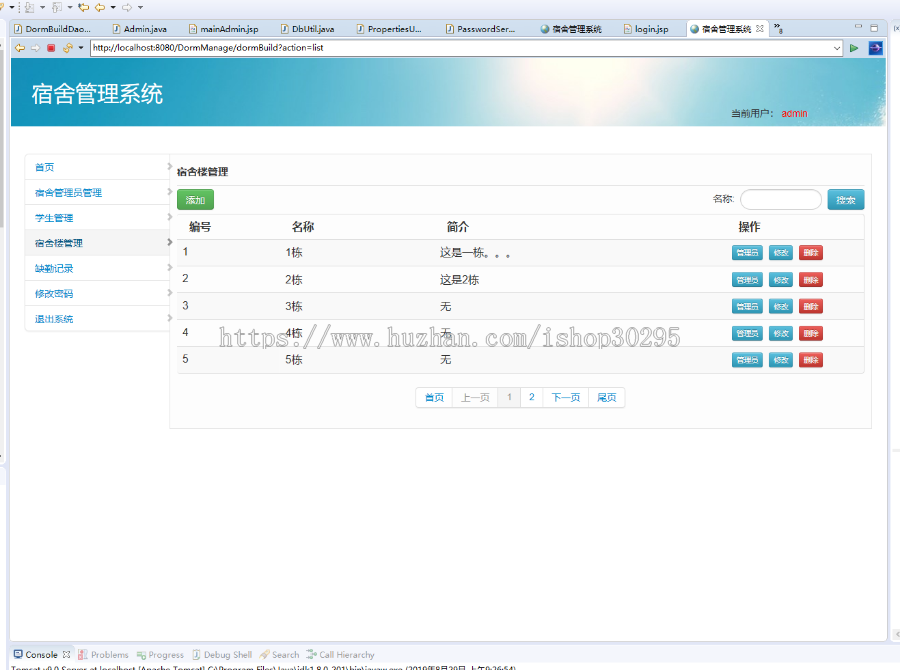Click the green Go arrow to load URL

854,47
